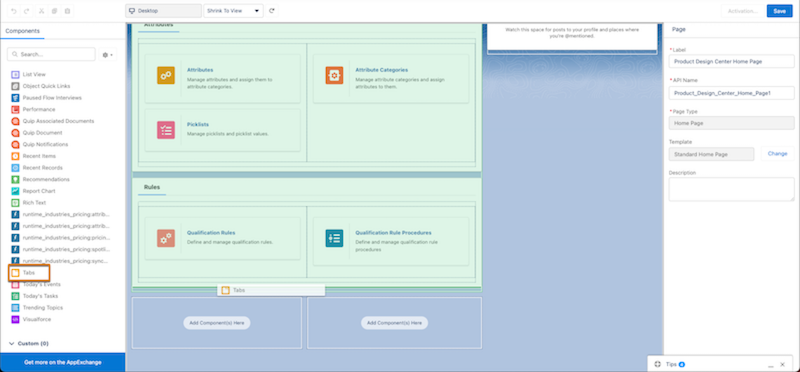Click the Attribute Categories orange card icon
This screenshot has width=800, height=372.
pos(334,76)
